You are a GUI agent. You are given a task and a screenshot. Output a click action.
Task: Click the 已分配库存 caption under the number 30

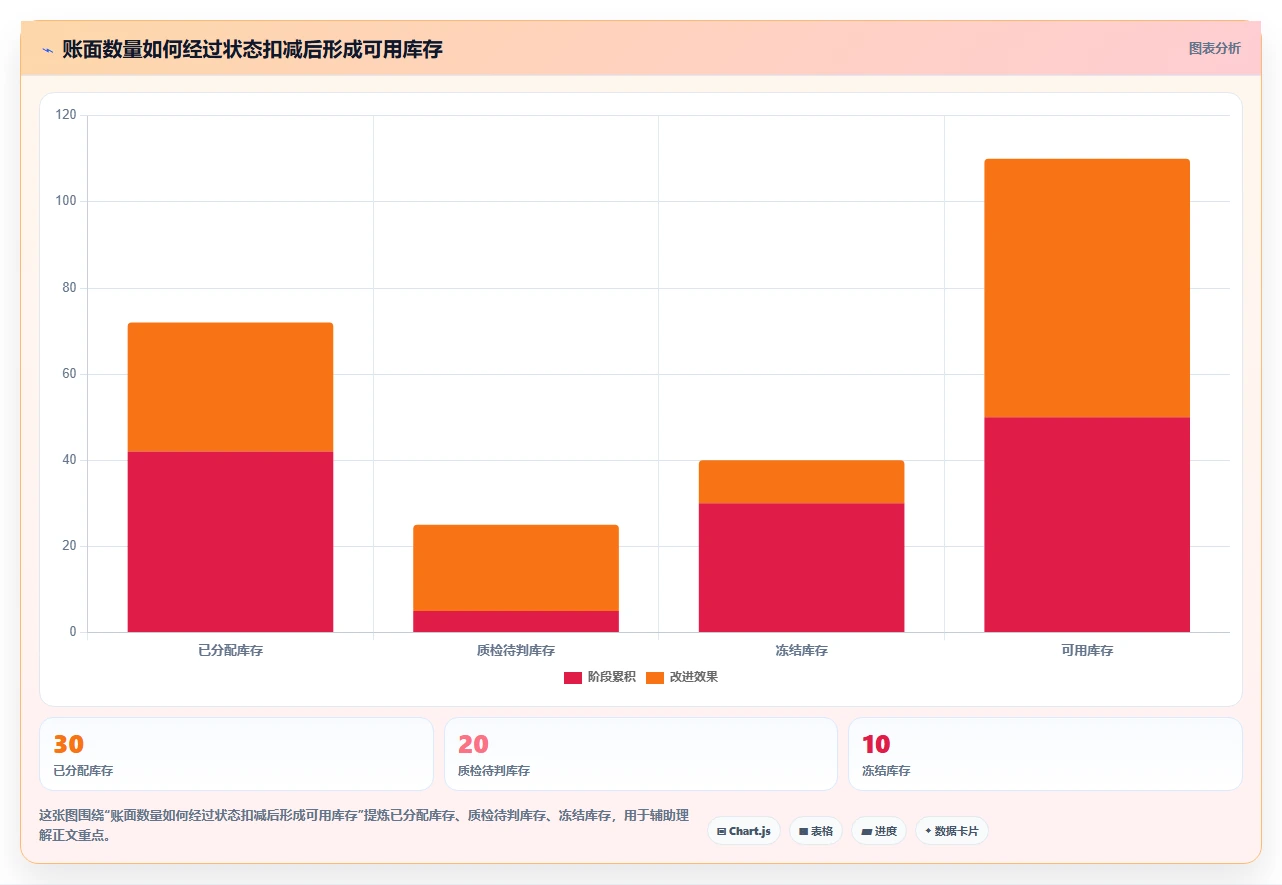[83, 771]
